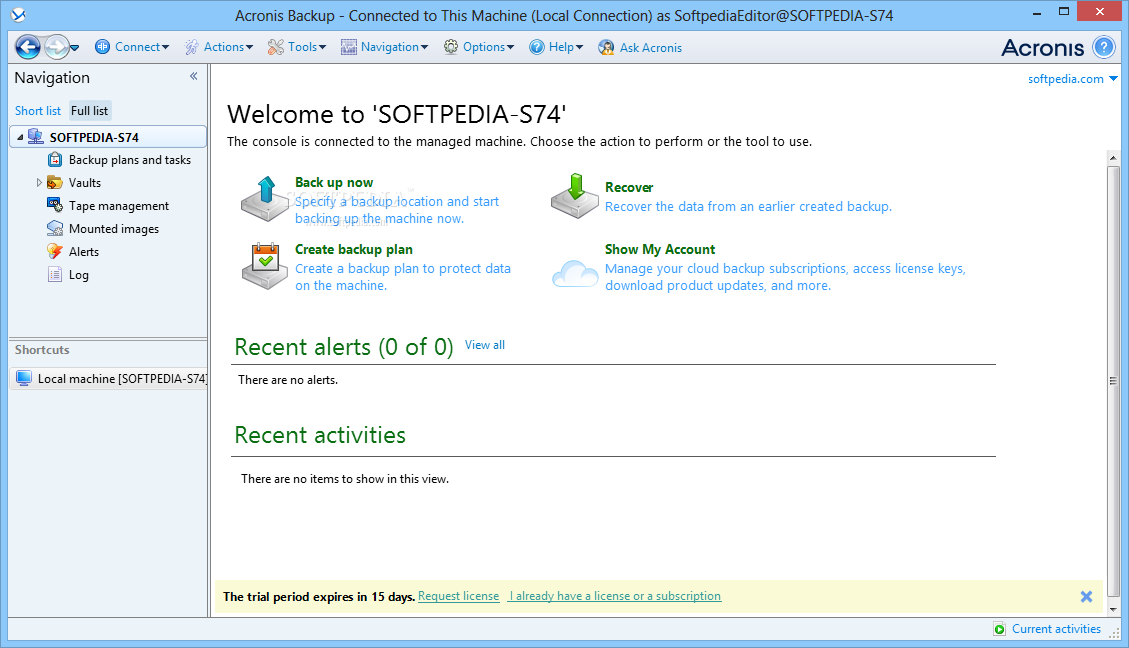1129x648 pixels.
Task: Open Tape management
Action: tap(119, 206)
